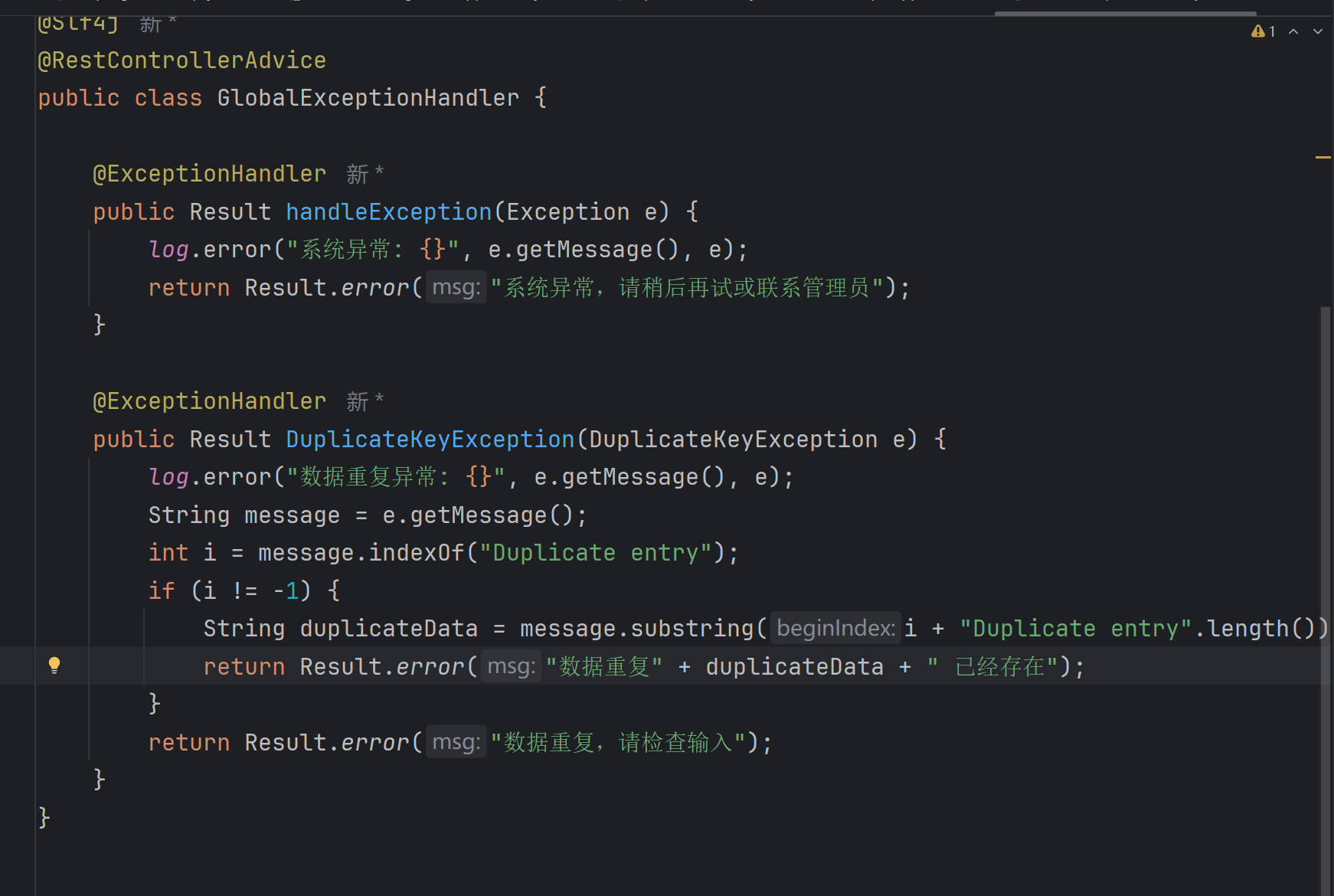This screenshot has height=896, width=1334.
Task: Click the msg hint before "数据重复，请检查输入"
Action: click(x=456, y=742)
